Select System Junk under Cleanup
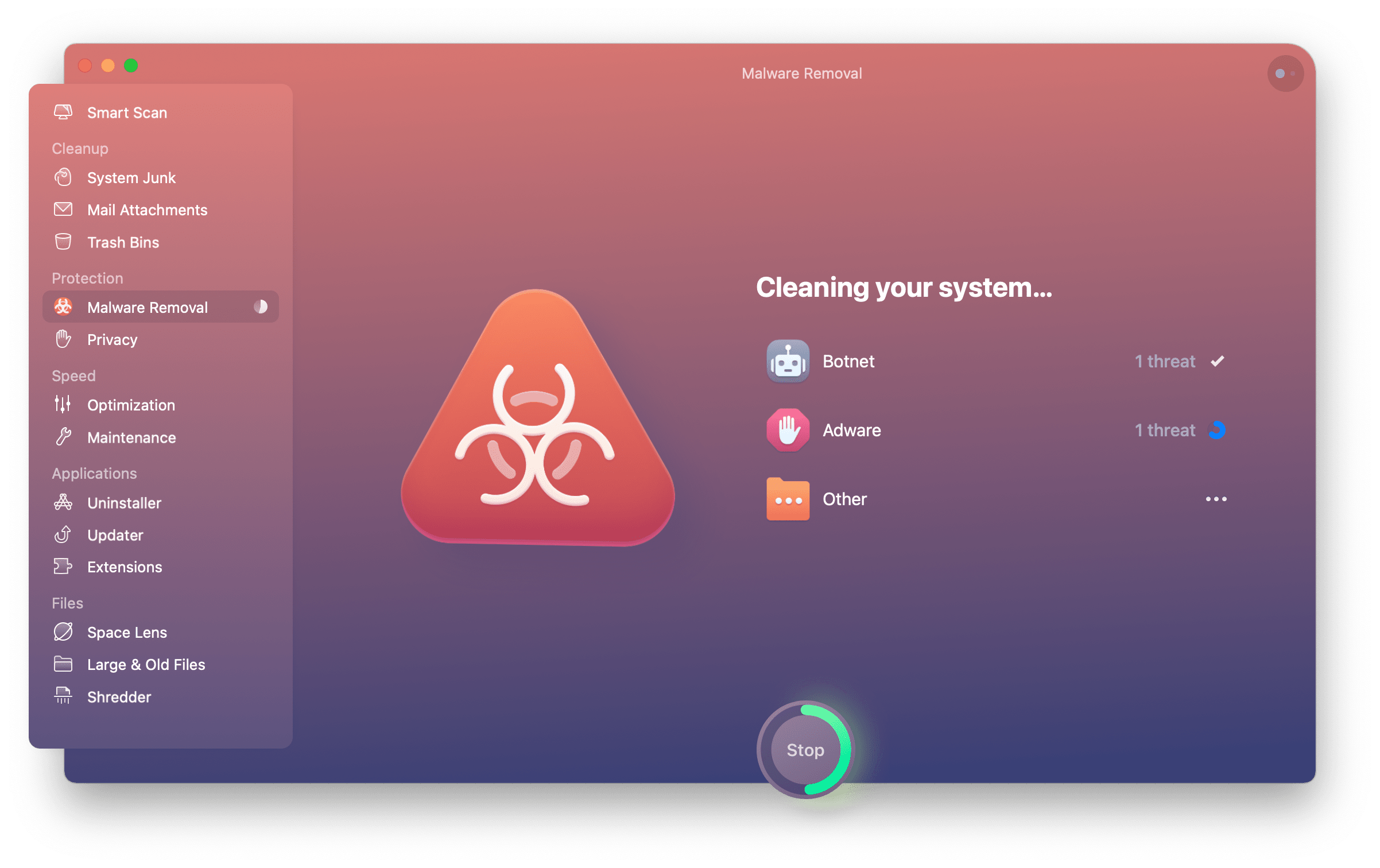The height and width of the screenshot is (868, 1380). [x=132, y=178]
